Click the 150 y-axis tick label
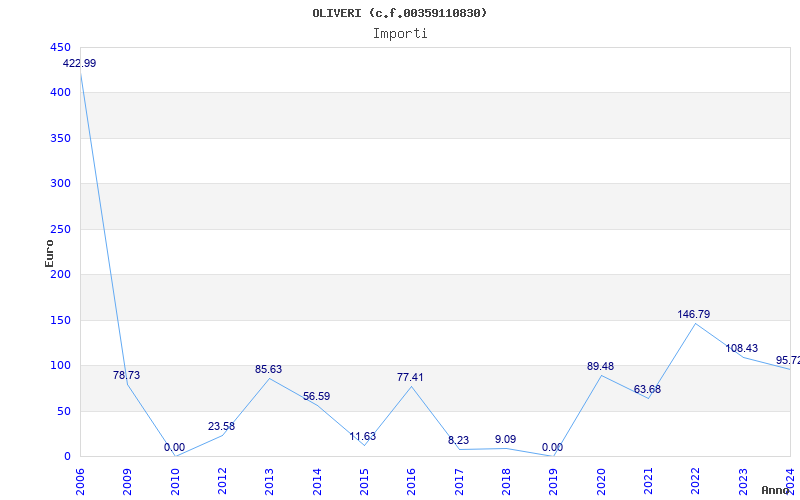The height and width of the screenshot is (500, 800). pyautogui.click(x=60, y=320)
